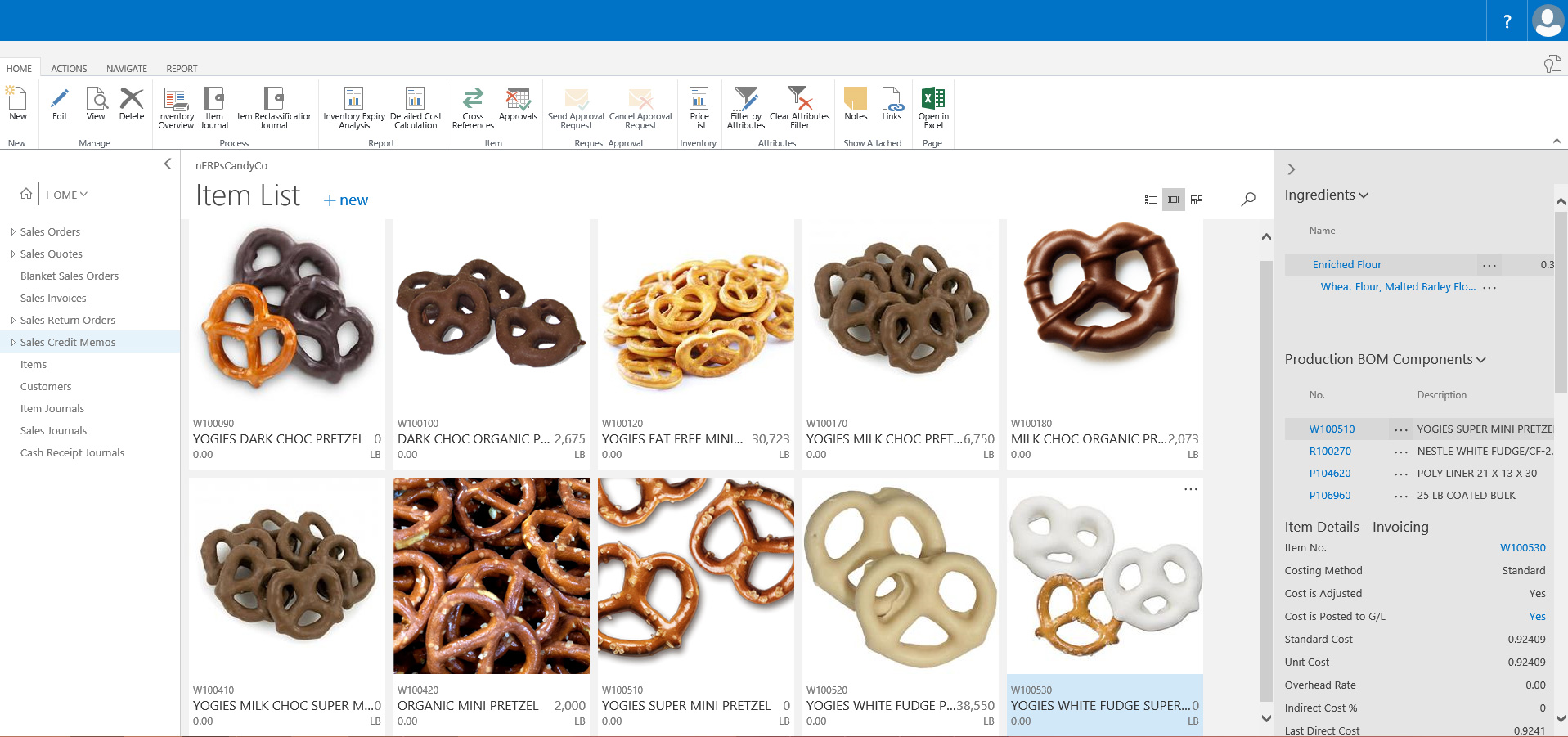The image size is (1568, 737).
Task: Open BOM component W100510 link
Action: pyautogui.click(x=1332, y=429)
